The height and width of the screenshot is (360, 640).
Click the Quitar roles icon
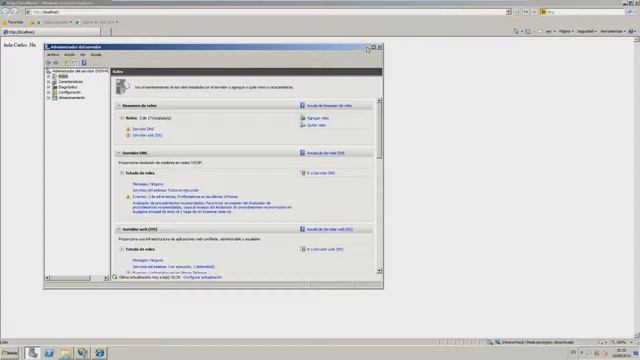click(x=303, y=125)
